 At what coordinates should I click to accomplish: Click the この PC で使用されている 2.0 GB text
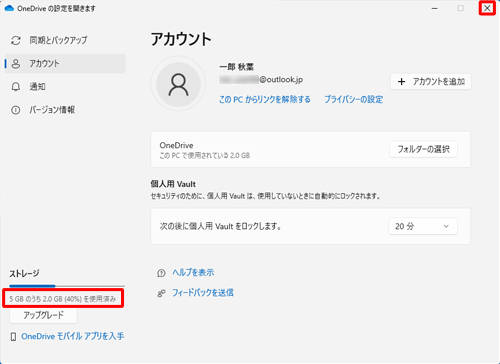point(205,155)
